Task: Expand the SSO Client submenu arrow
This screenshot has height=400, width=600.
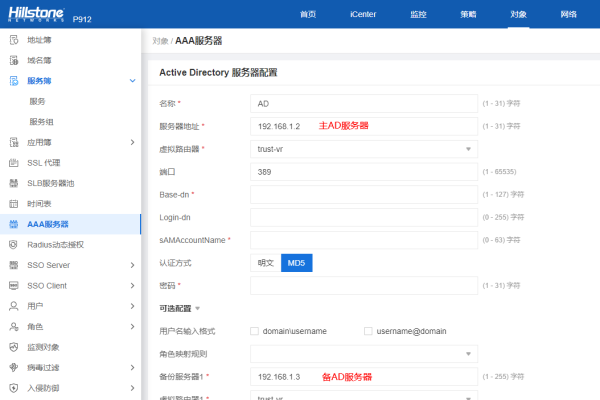Action: tap(132, 286)
